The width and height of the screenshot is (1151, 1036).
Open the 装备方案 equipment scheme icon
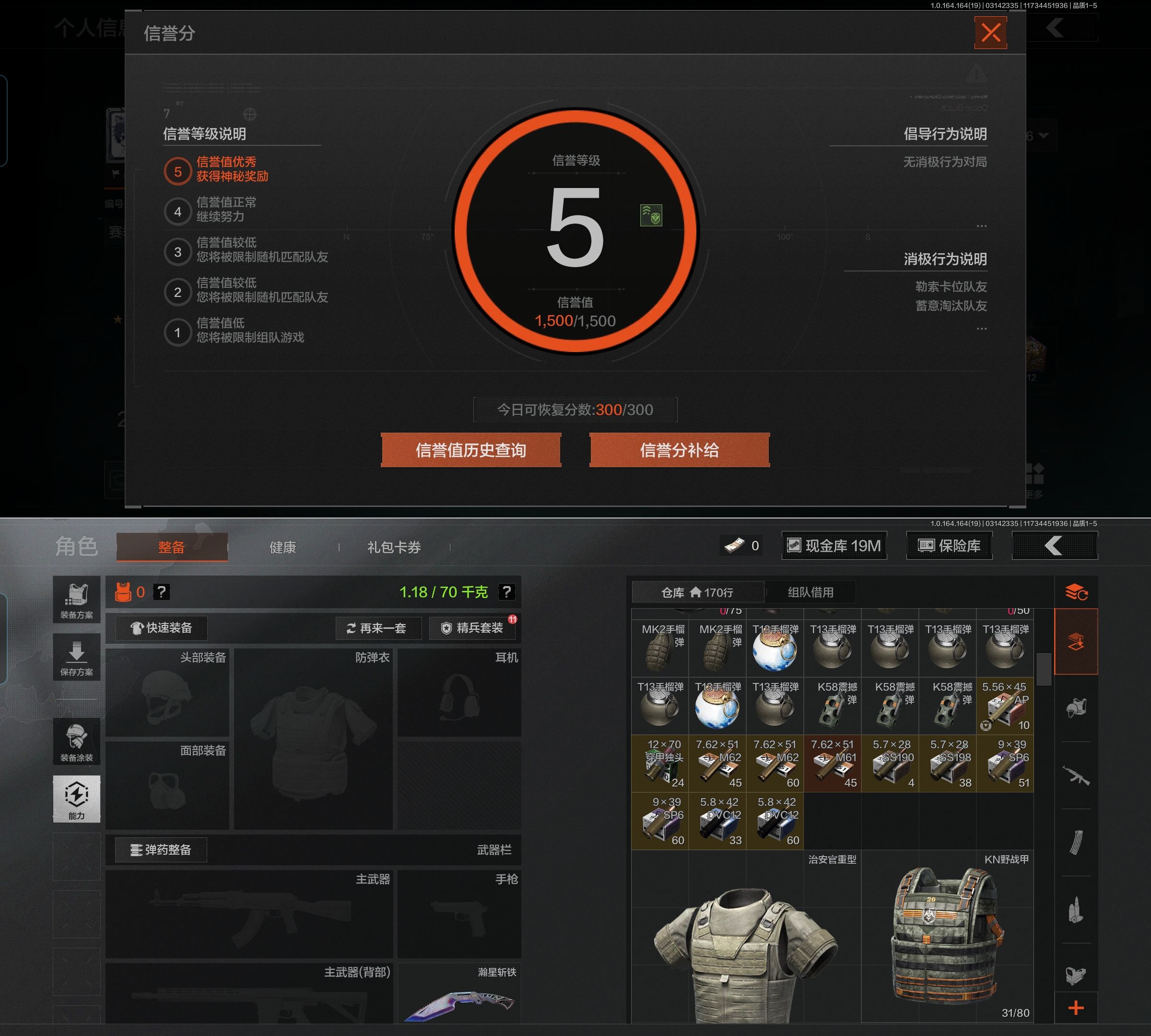coord(76,600)
